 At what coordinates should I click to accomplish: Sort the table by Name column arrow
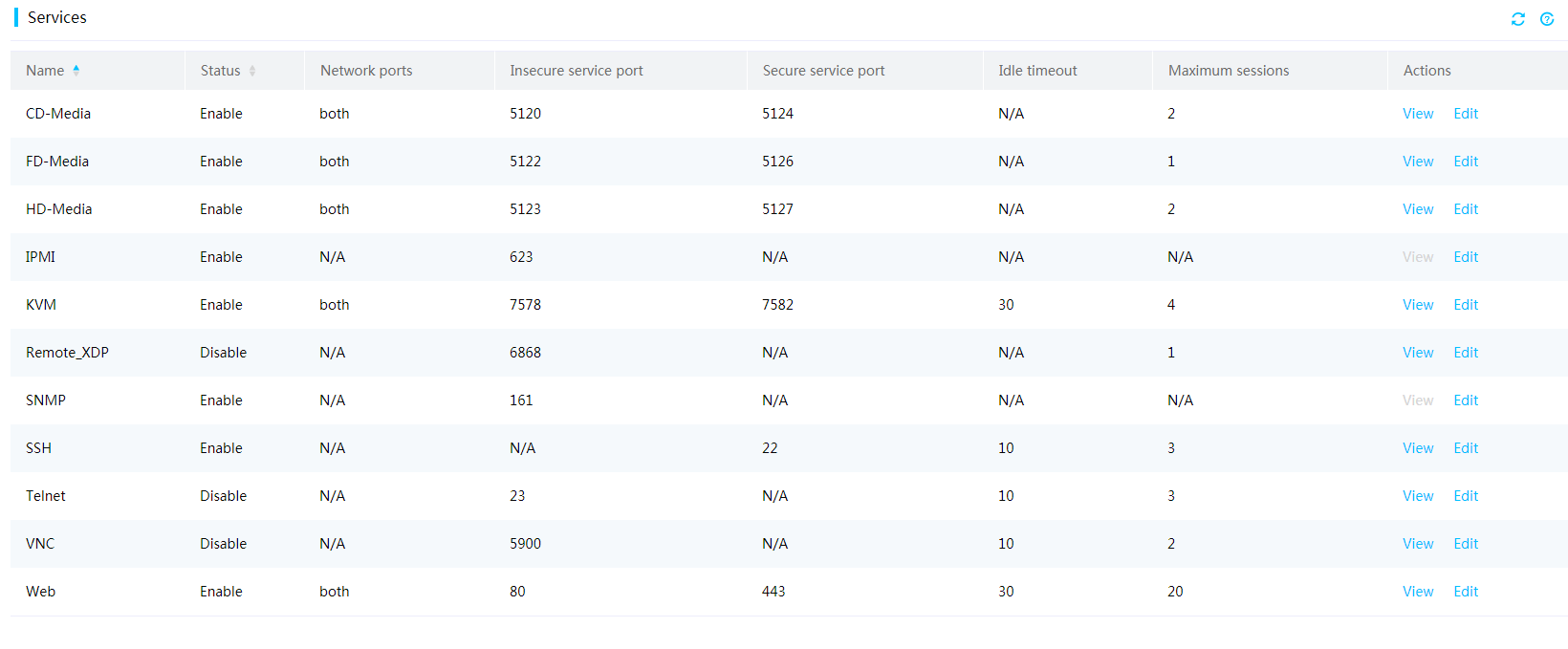click(76, 70)
